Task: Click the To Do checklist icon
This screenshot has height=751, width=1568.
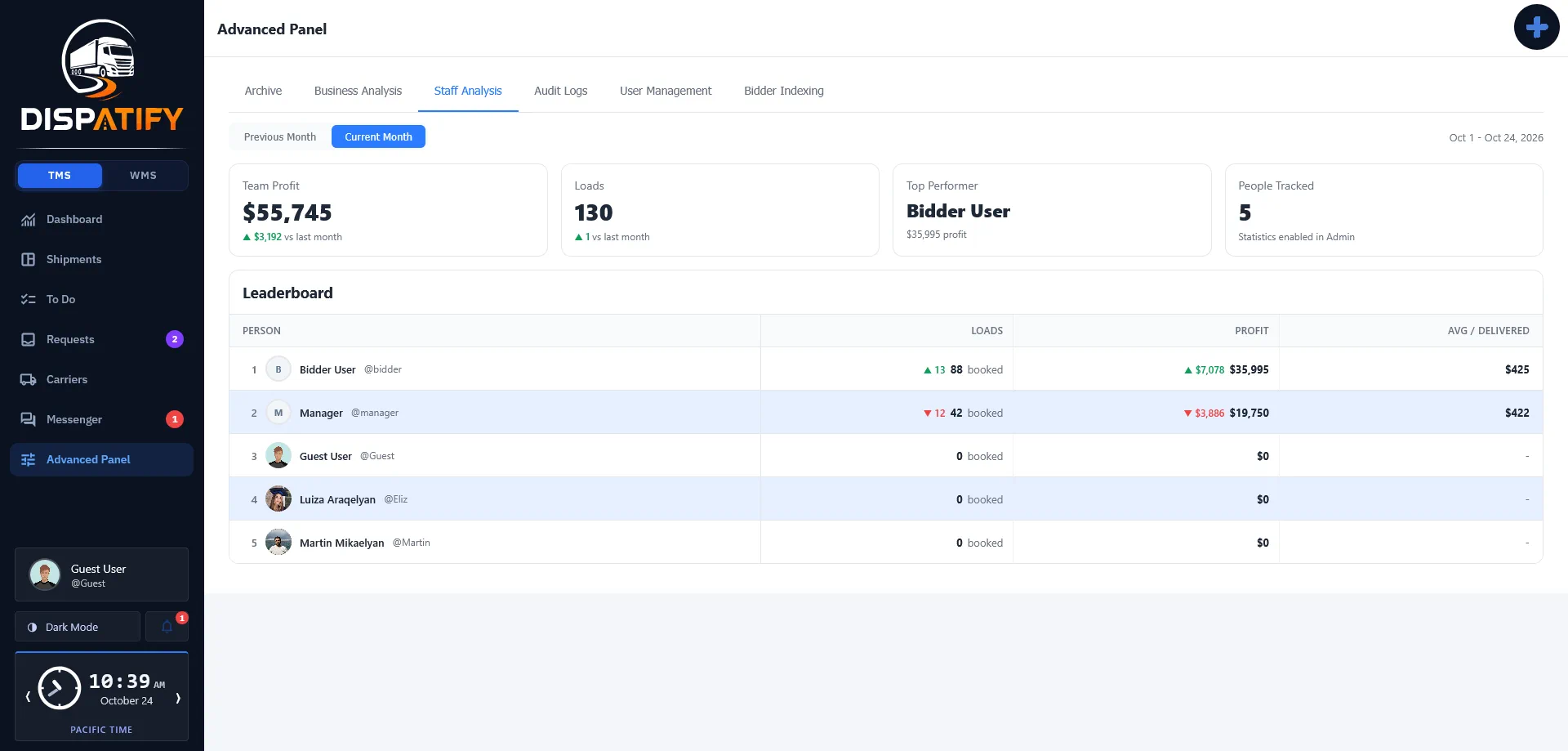Action: (x=29, y=299)
